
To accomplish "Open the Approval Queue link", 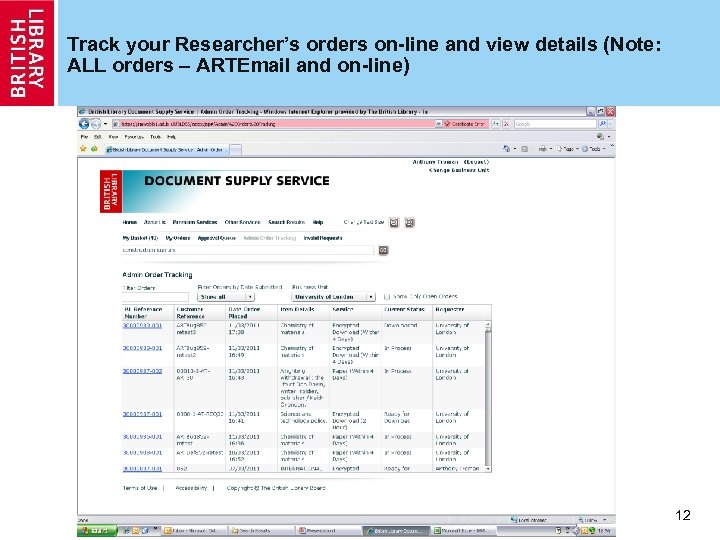I will coord(216,238).
